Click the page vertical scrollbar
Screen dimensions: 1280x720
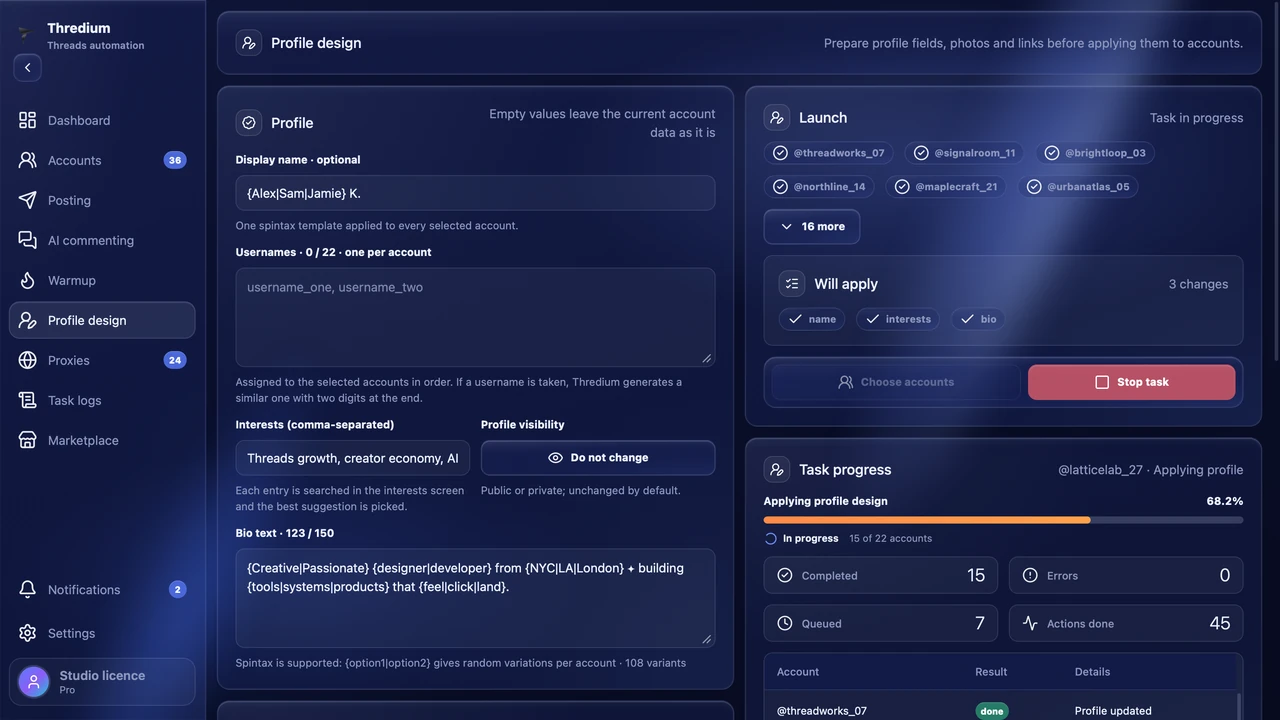[1275, 180]
